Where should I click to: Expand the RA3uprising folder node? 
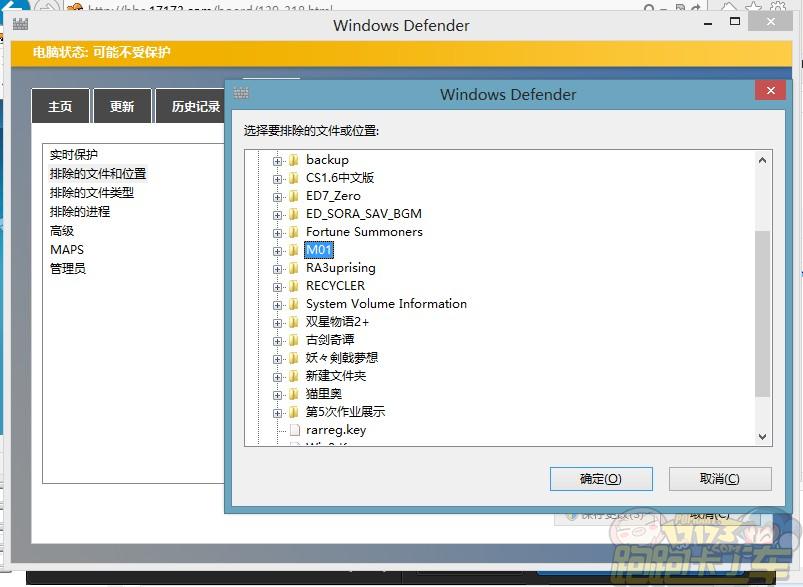point(277,269)
